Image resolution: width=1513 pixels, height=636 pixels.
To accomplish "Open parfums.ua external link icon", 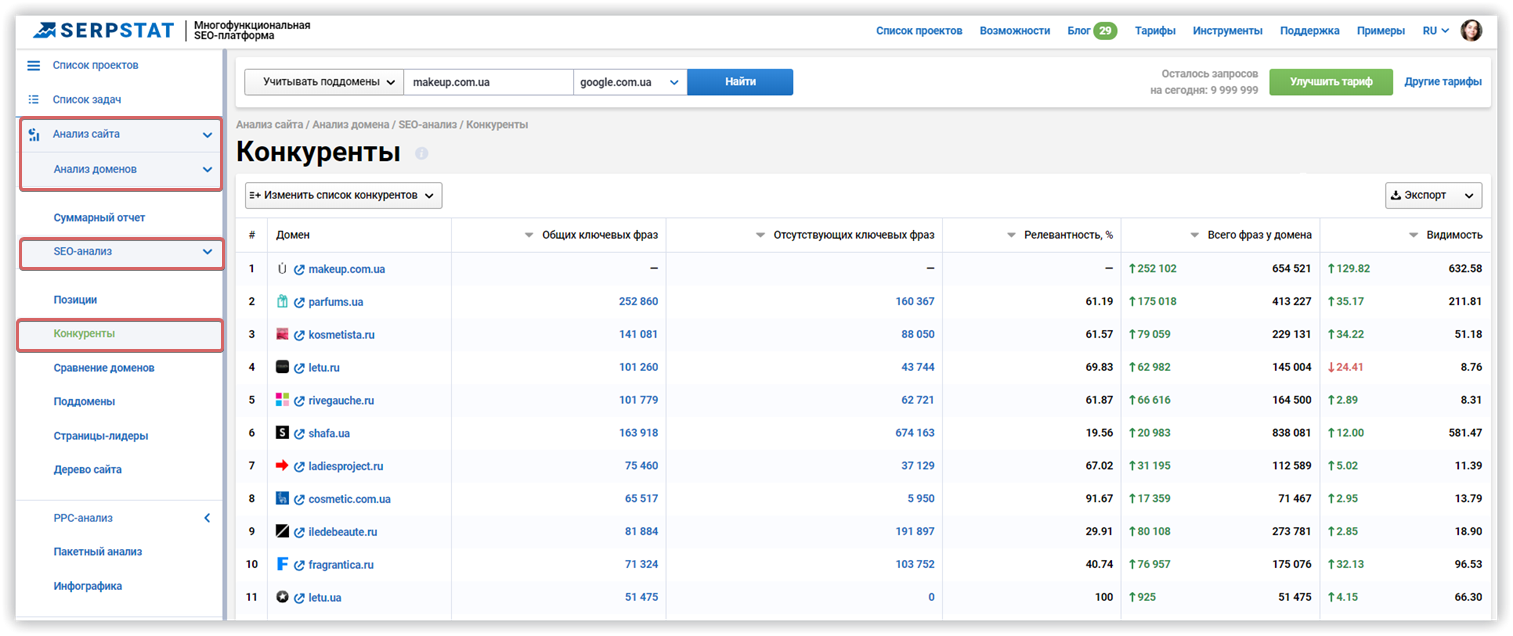I will 299,302.
